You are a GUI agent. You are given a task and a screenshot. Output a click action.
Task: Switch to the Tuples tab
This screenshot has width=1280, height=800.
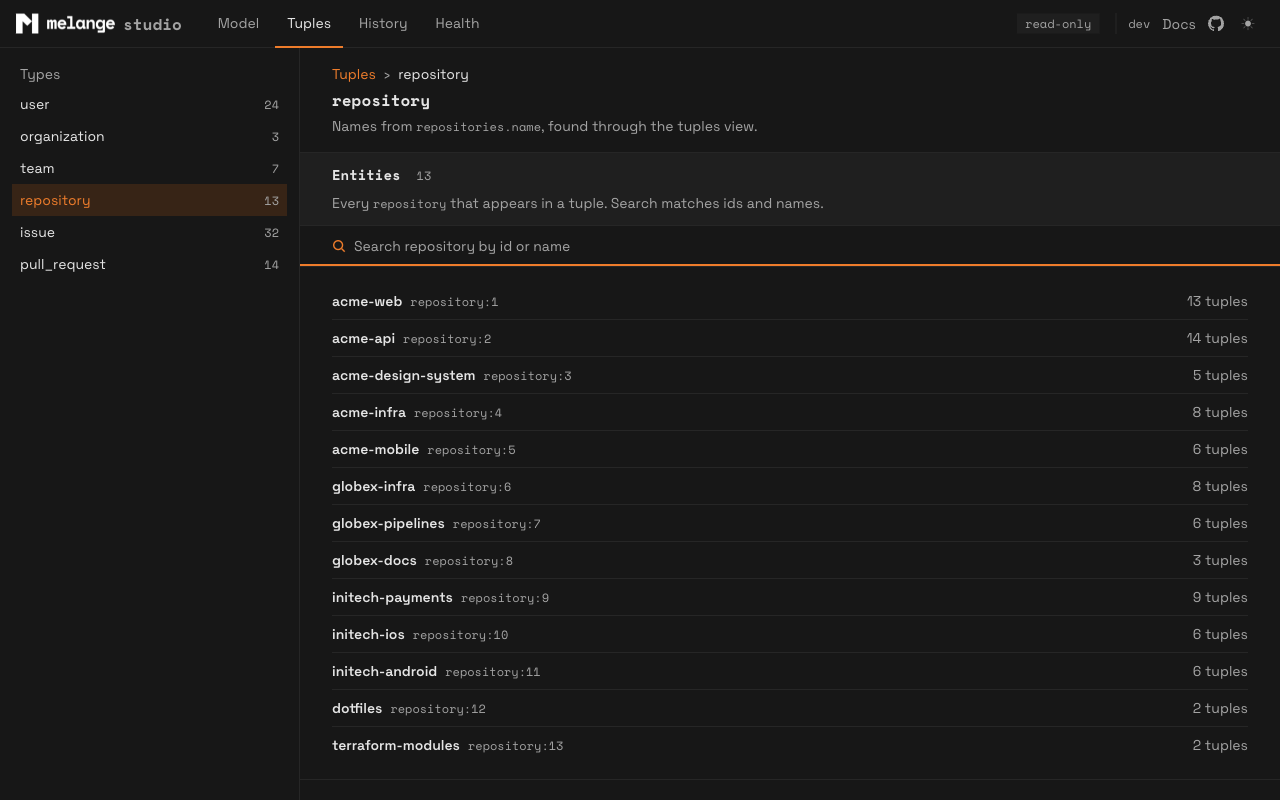(x=309, y=23)
